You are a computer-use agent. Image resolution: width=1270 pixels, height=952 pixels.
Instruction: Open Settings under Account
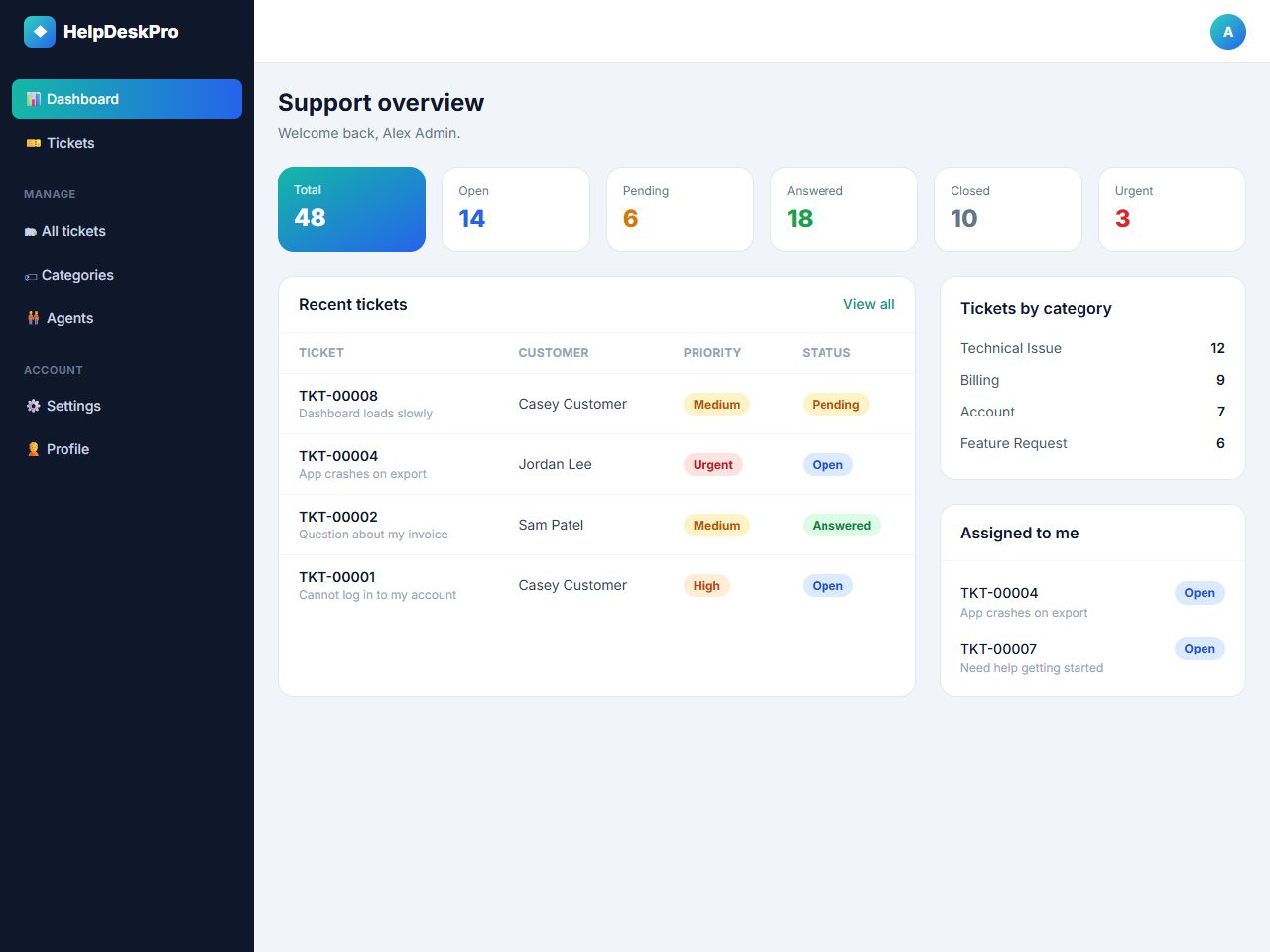coord(127,406)
